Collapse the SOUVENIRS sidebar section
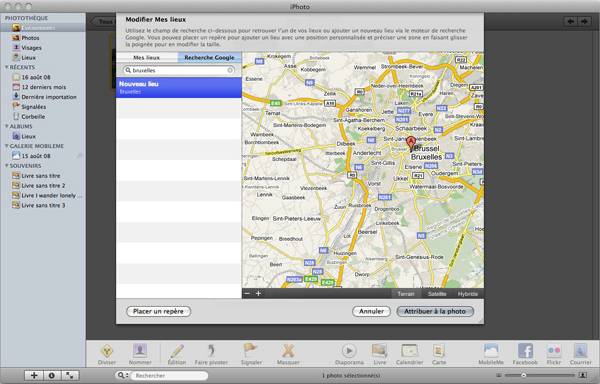This screenshot has height=384, width=600. coord(7,166)
